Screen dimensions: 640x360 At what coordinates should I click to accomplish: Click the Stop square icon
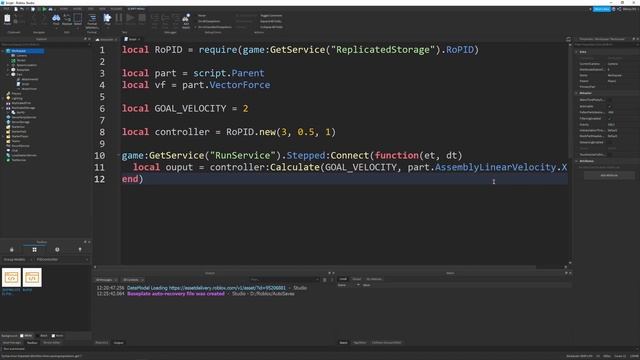142,18
